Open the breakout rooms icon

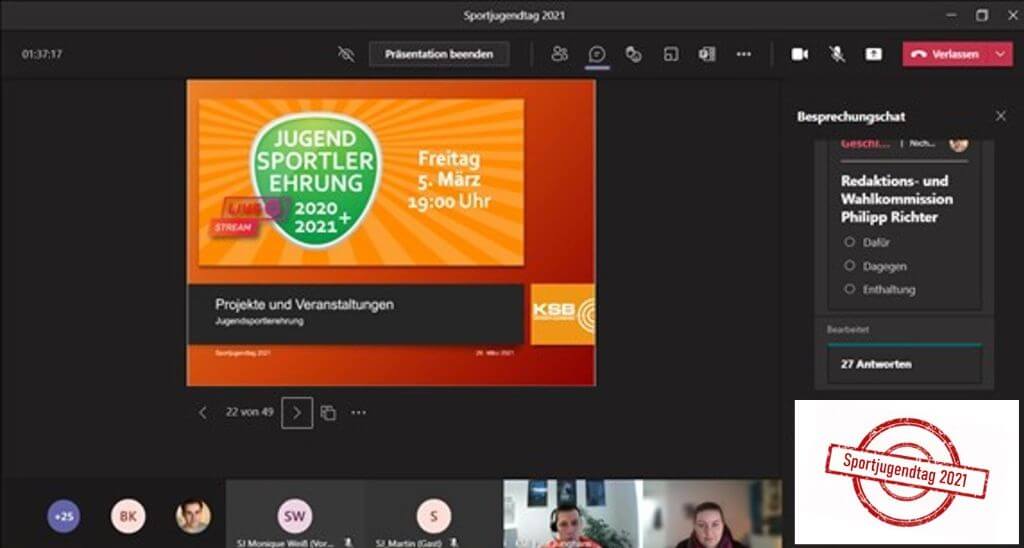point(670,54)
